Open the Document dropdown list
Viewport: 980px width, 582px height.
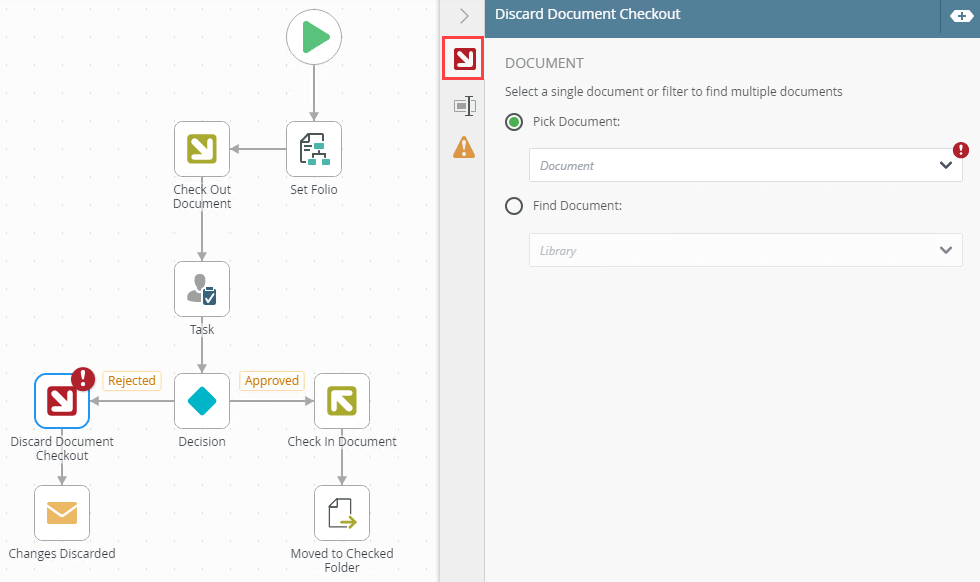tap(745, 166)
